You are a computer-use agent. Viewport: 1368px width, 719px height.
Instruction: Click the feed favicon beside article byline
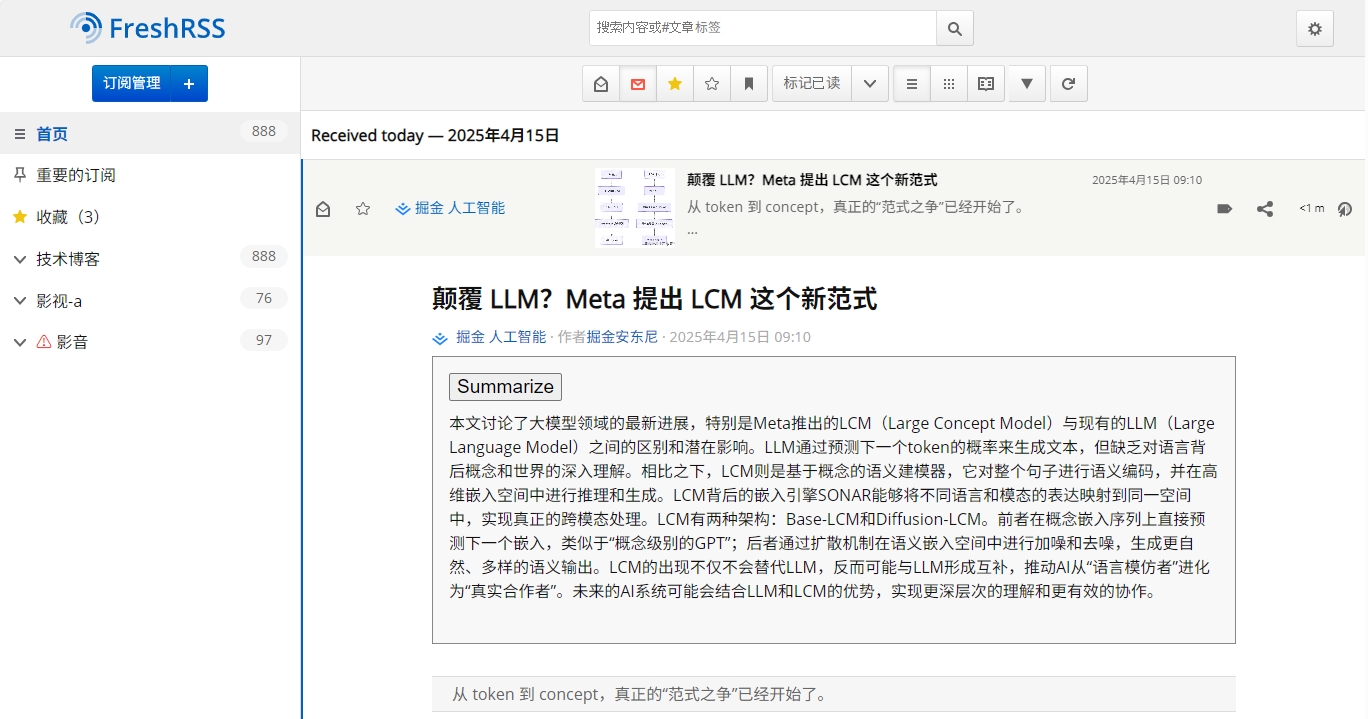pyautogui.click(x=440, y=338)
